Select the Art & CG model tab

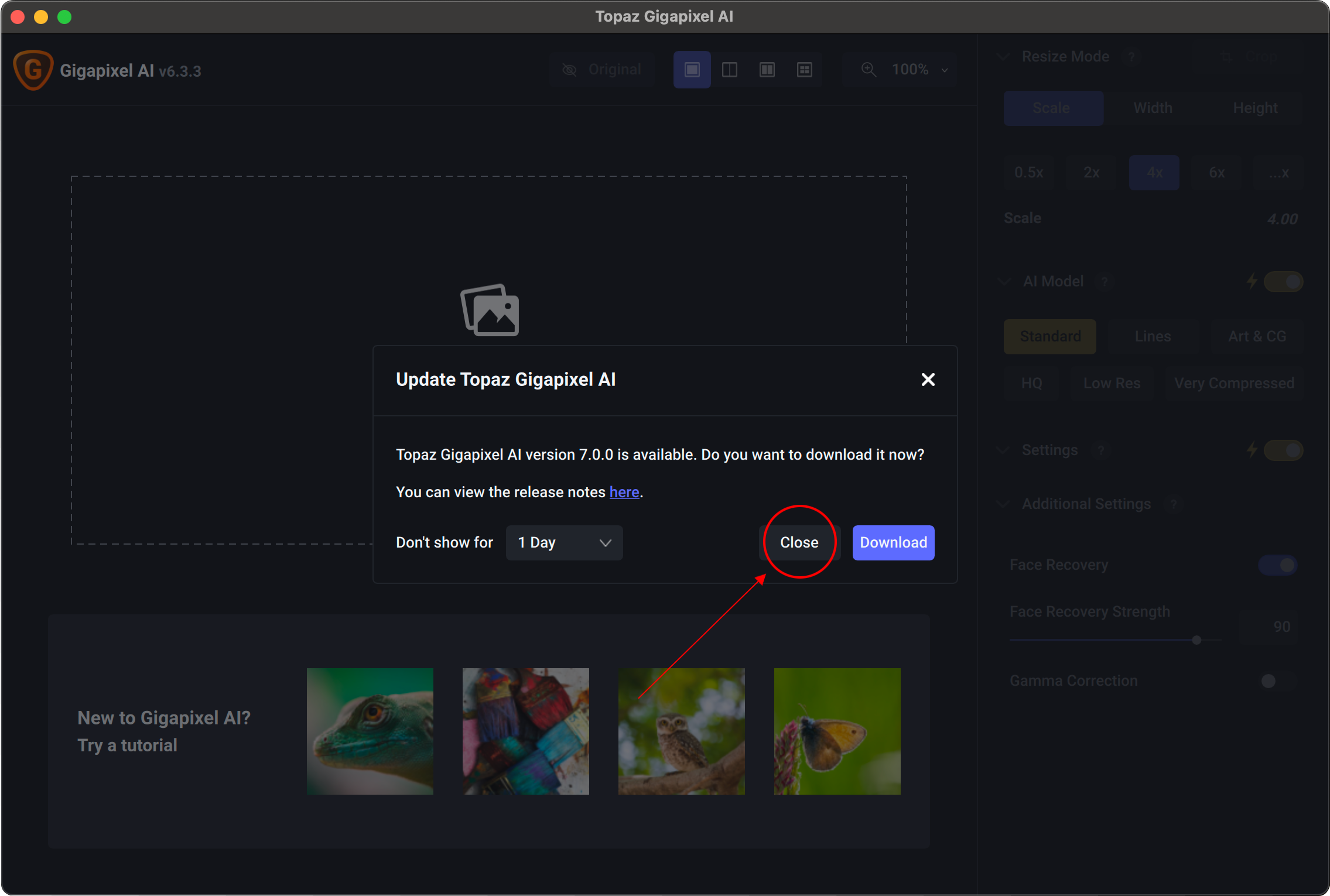1257,337
